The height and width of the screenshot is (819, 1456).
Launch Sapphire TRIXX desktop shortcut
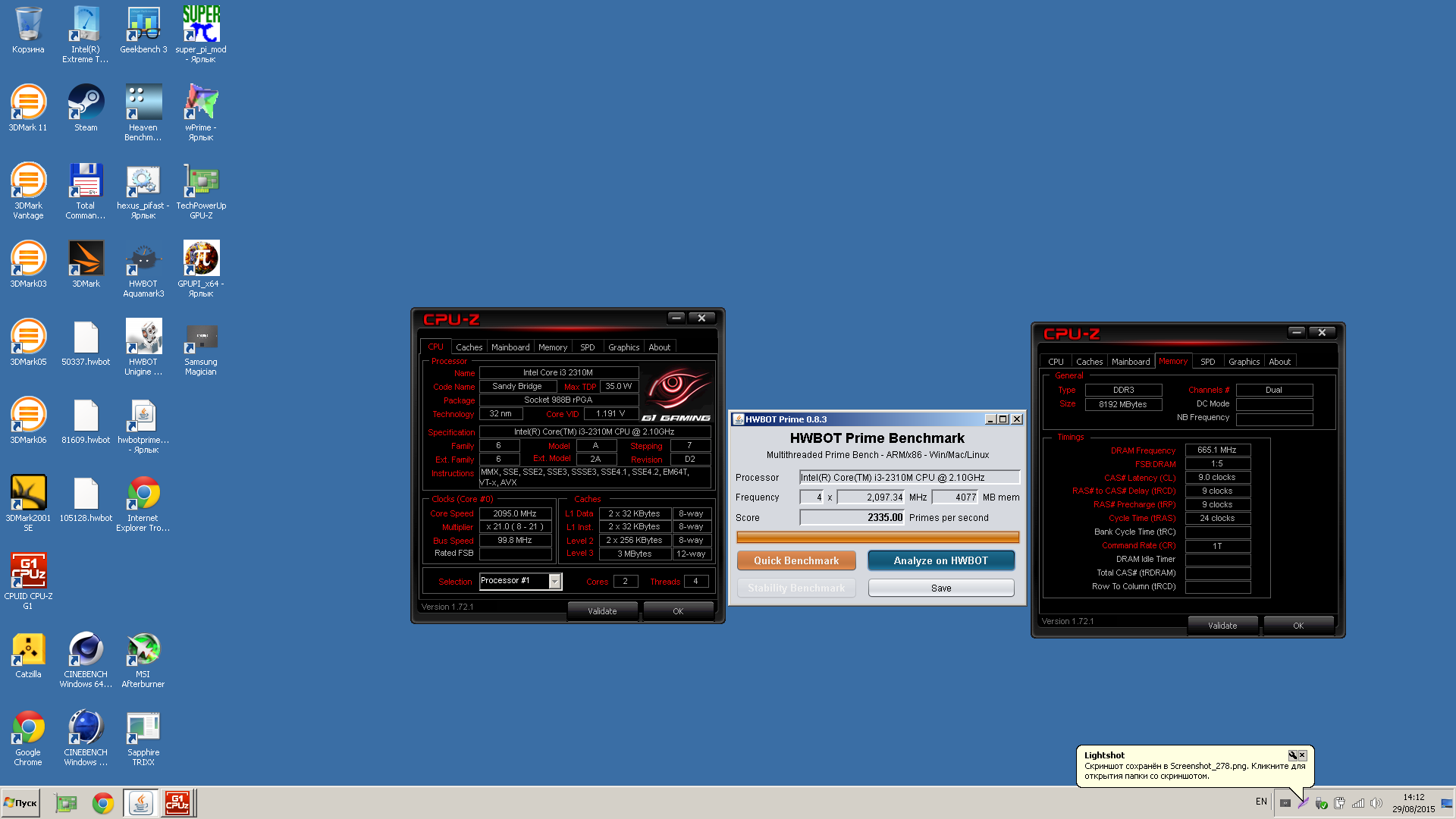[x=143, y=737]
